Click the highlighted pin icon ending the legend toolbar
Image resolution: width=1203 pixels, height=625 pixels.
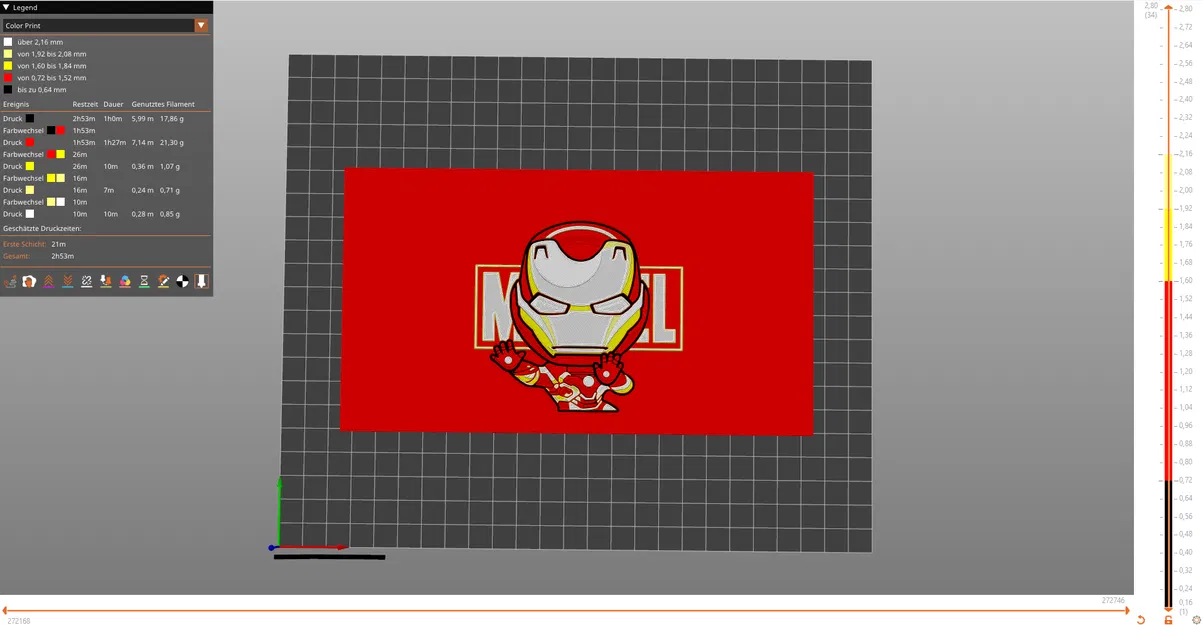coord(201,281)
